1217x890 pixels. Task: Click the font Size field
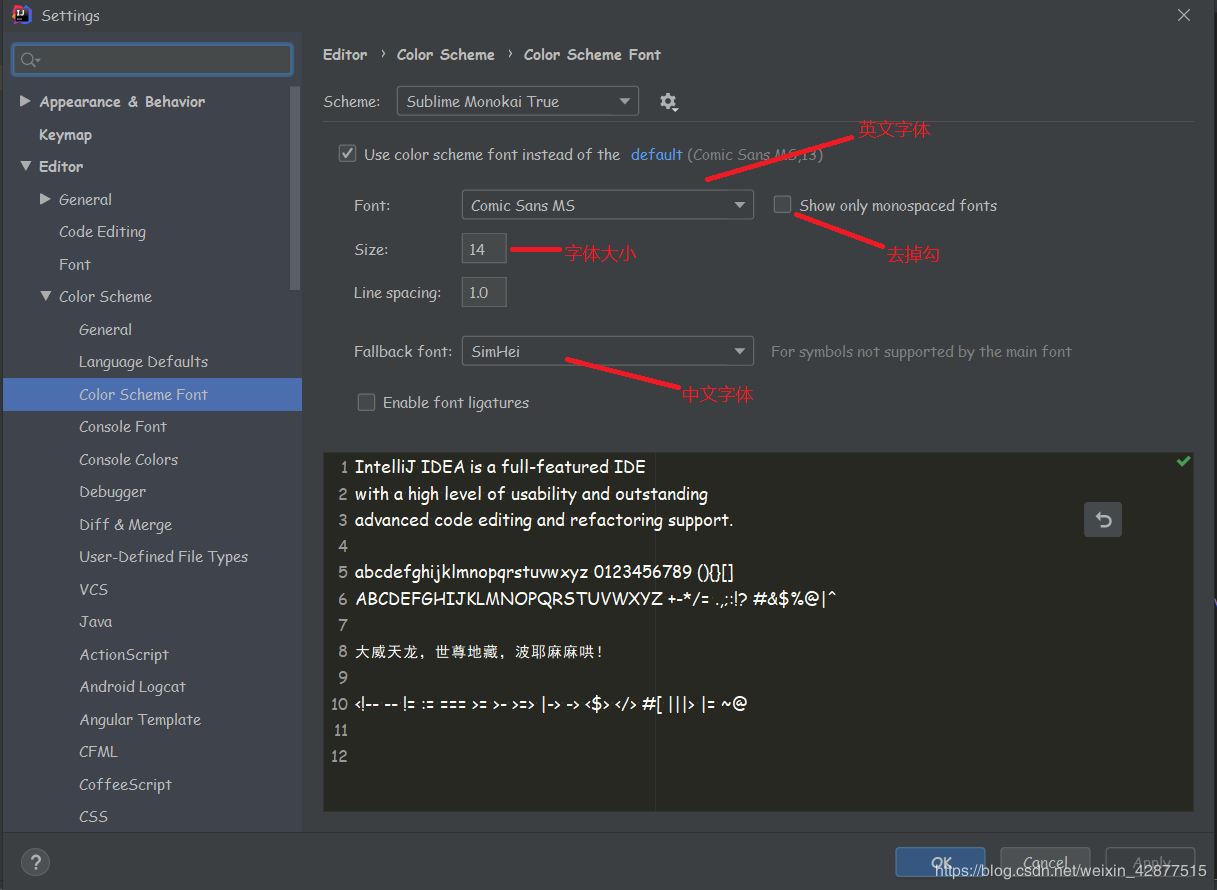pos(484,249)
